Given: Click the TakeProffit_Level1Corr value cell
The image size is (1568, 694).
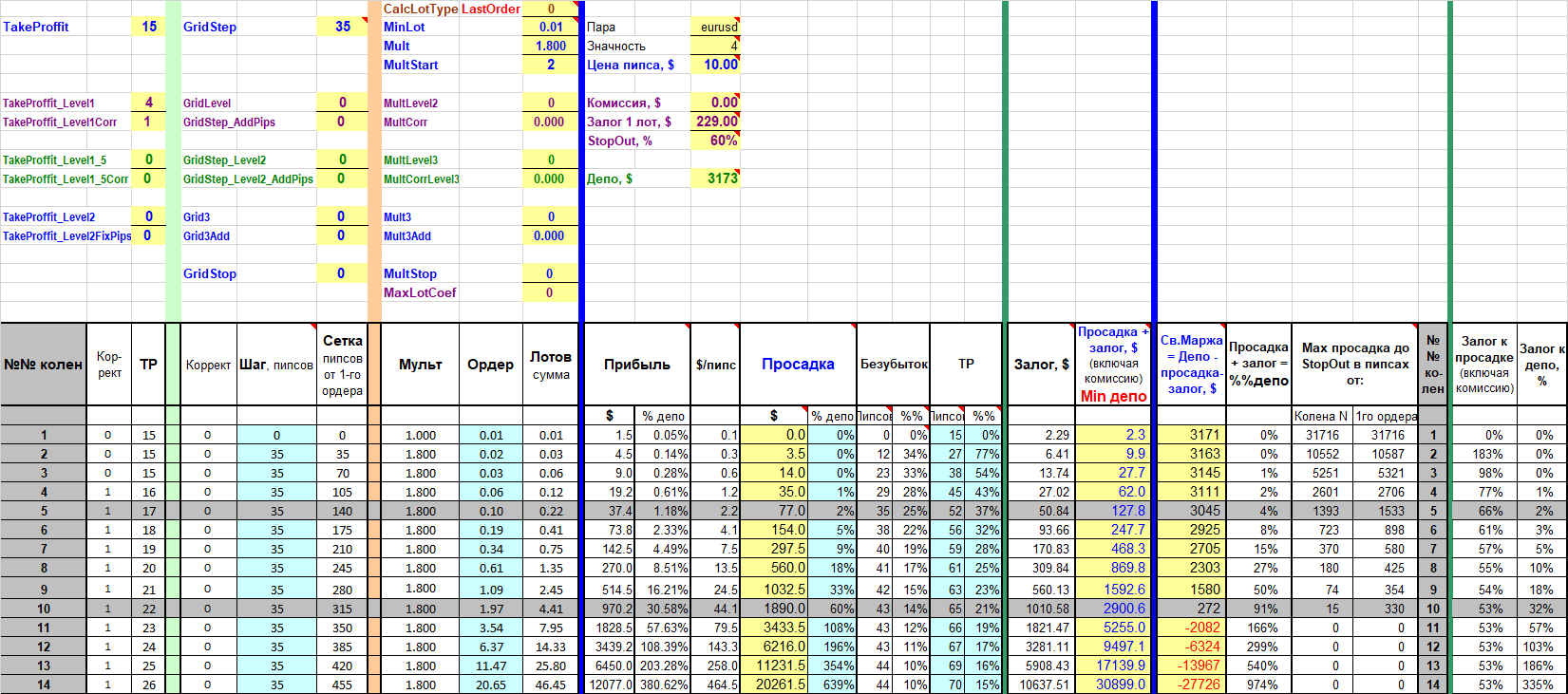Looking at the screenshot, I should 148,122.
